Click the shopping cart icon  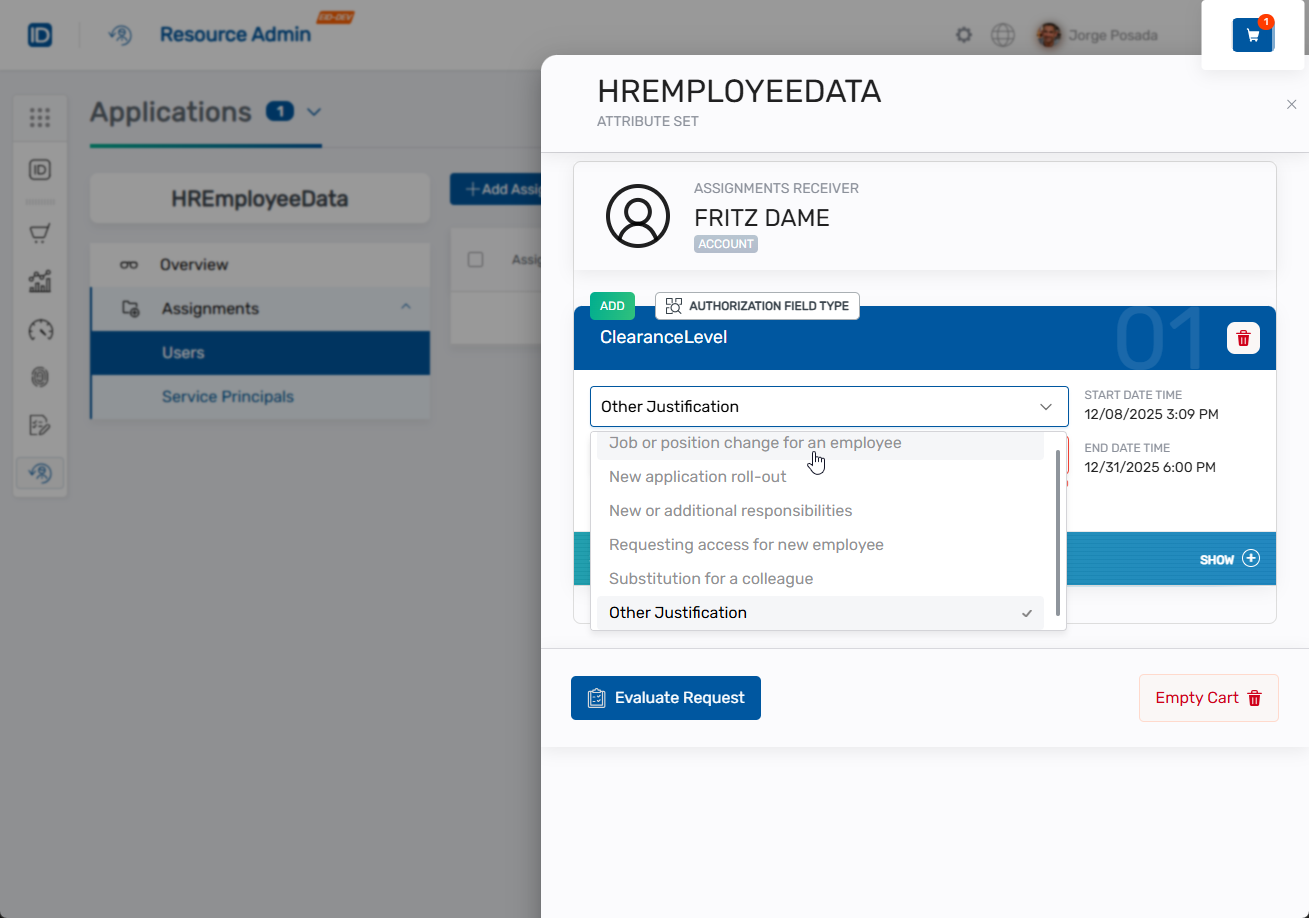pos(1252,36)
